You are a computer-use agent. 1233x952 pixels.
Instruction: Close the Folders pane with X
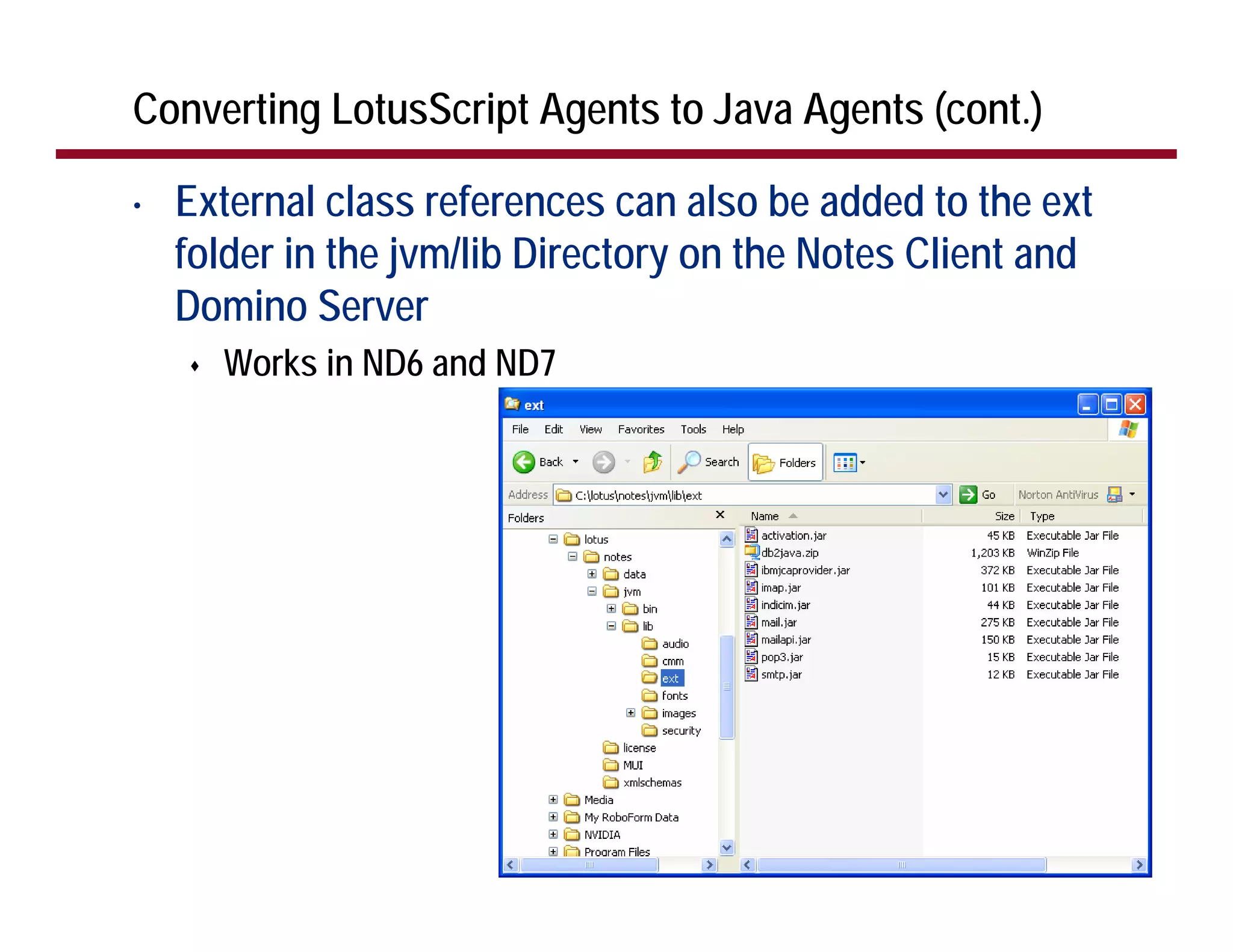(x=720, y=515)
